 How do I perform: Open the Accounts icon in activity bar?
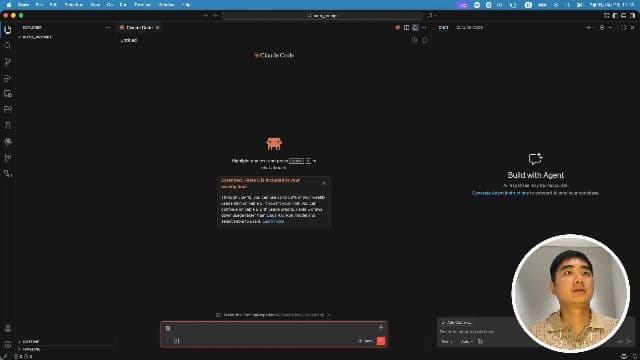coord(7,328)
